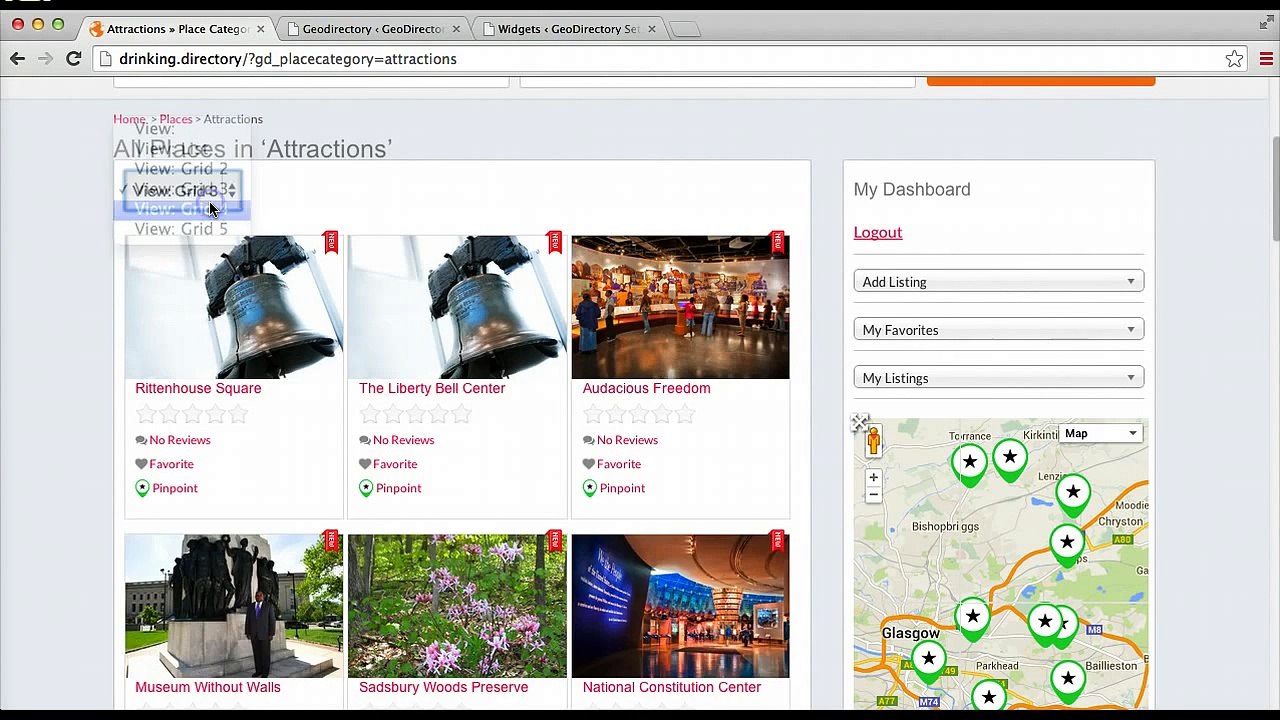
Task: Click the Street View pegman on the map
Action: (x=873, y=441)
